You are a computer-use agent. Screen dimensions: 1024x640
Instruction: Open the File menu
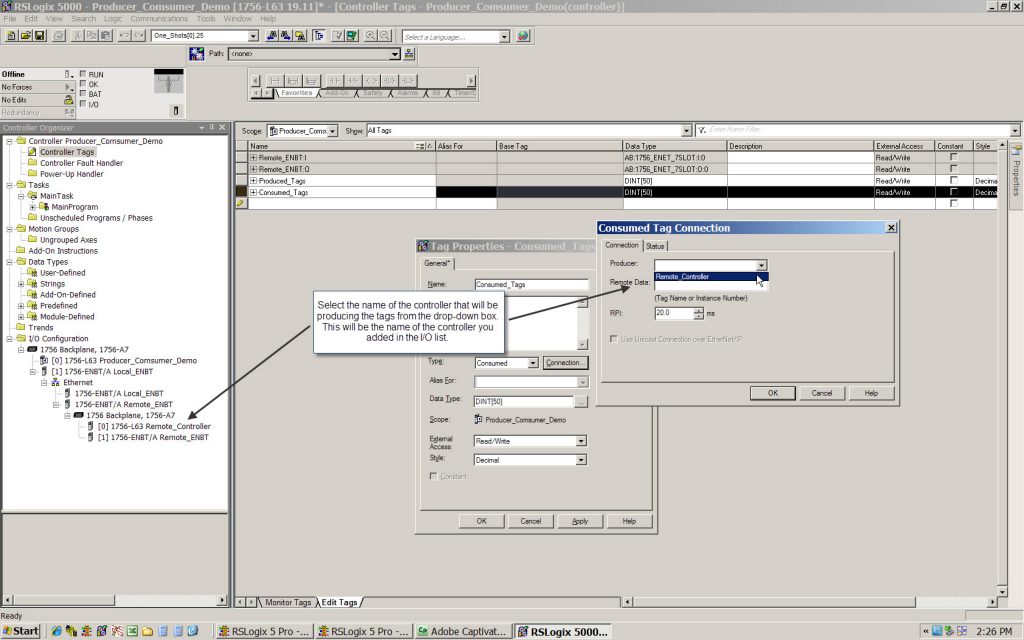10,18
